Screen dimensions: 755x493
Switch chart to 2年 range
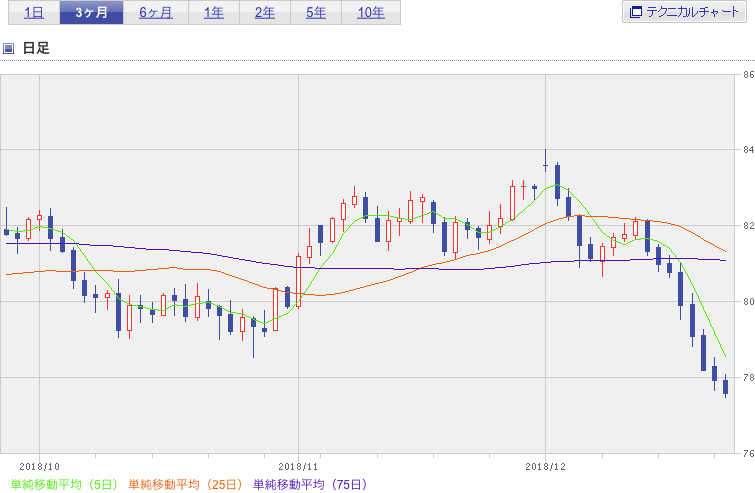tap(265, 13)
